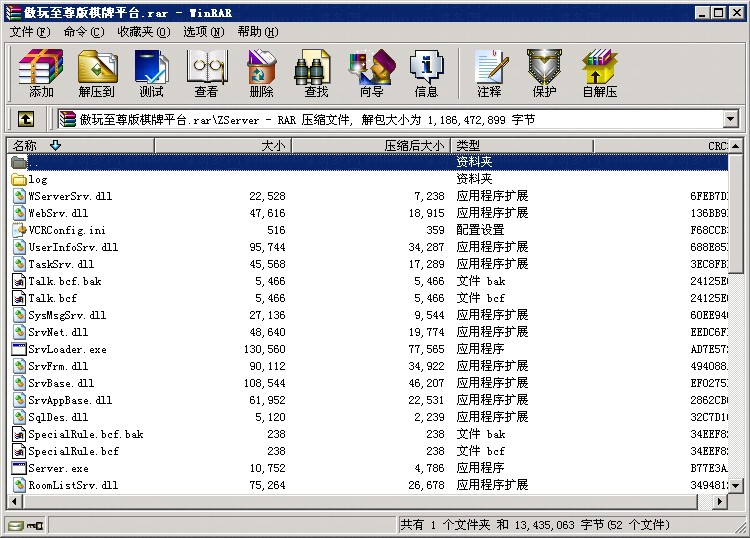The image size is (750, 538).
Task: Click the 添加 (Add) toolbar icon
Action: click(x=41, y=73)
